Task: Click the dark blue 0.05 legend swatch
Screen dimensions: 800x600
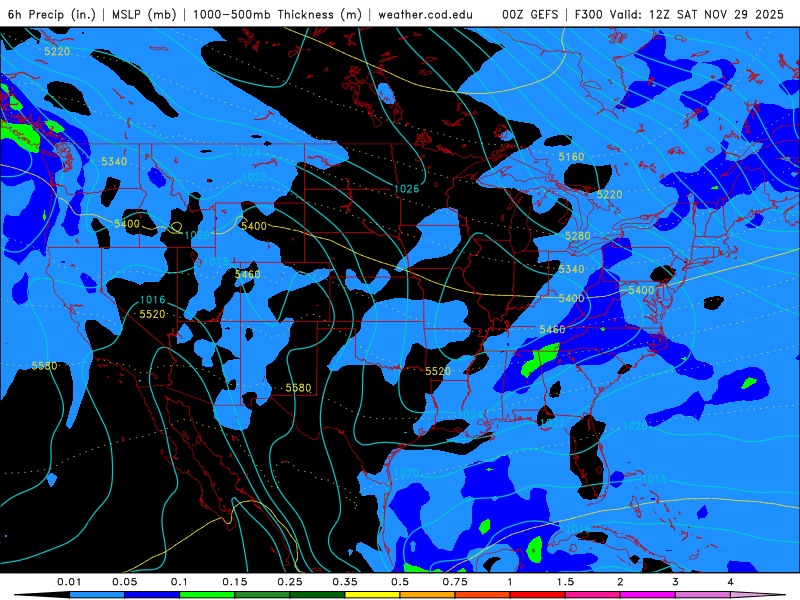Action: pos(152,595)
